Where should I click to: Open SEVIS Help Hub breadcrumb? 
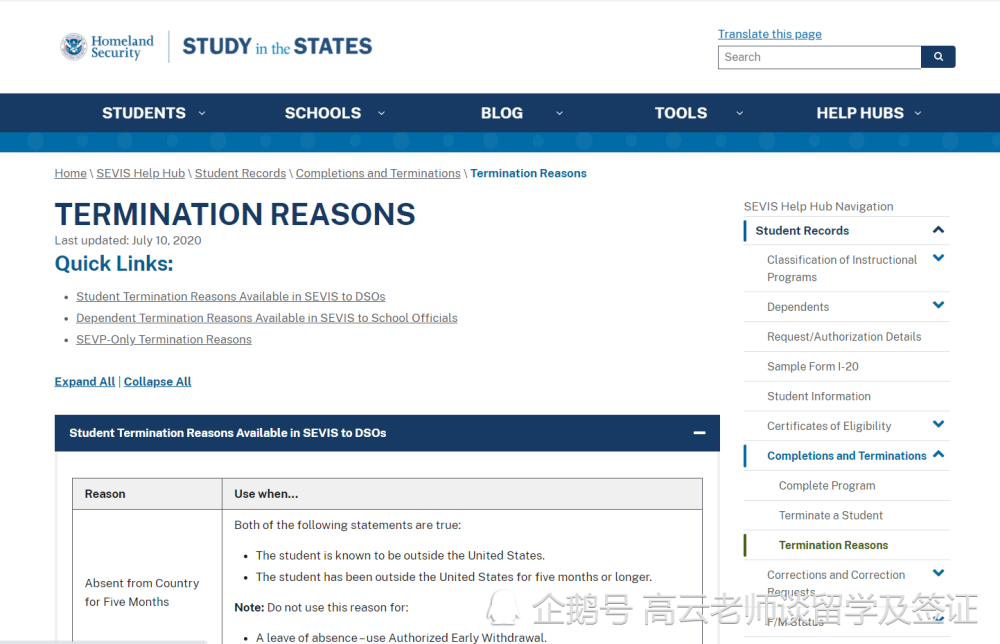pos(140,173)
